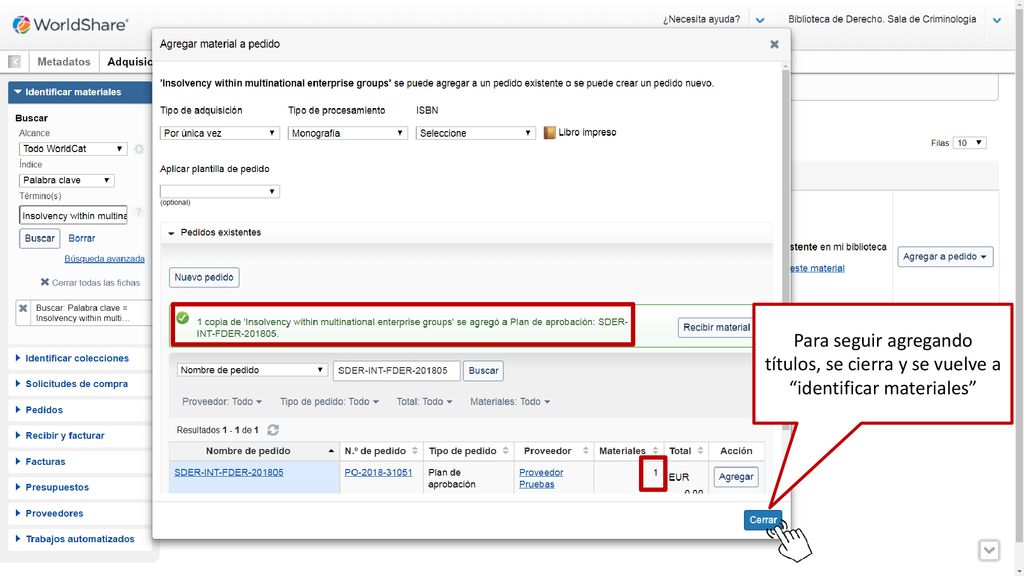Click the este material link
Image resolution: width=1024 pixels, height=576 pixels.
point(817,268)
